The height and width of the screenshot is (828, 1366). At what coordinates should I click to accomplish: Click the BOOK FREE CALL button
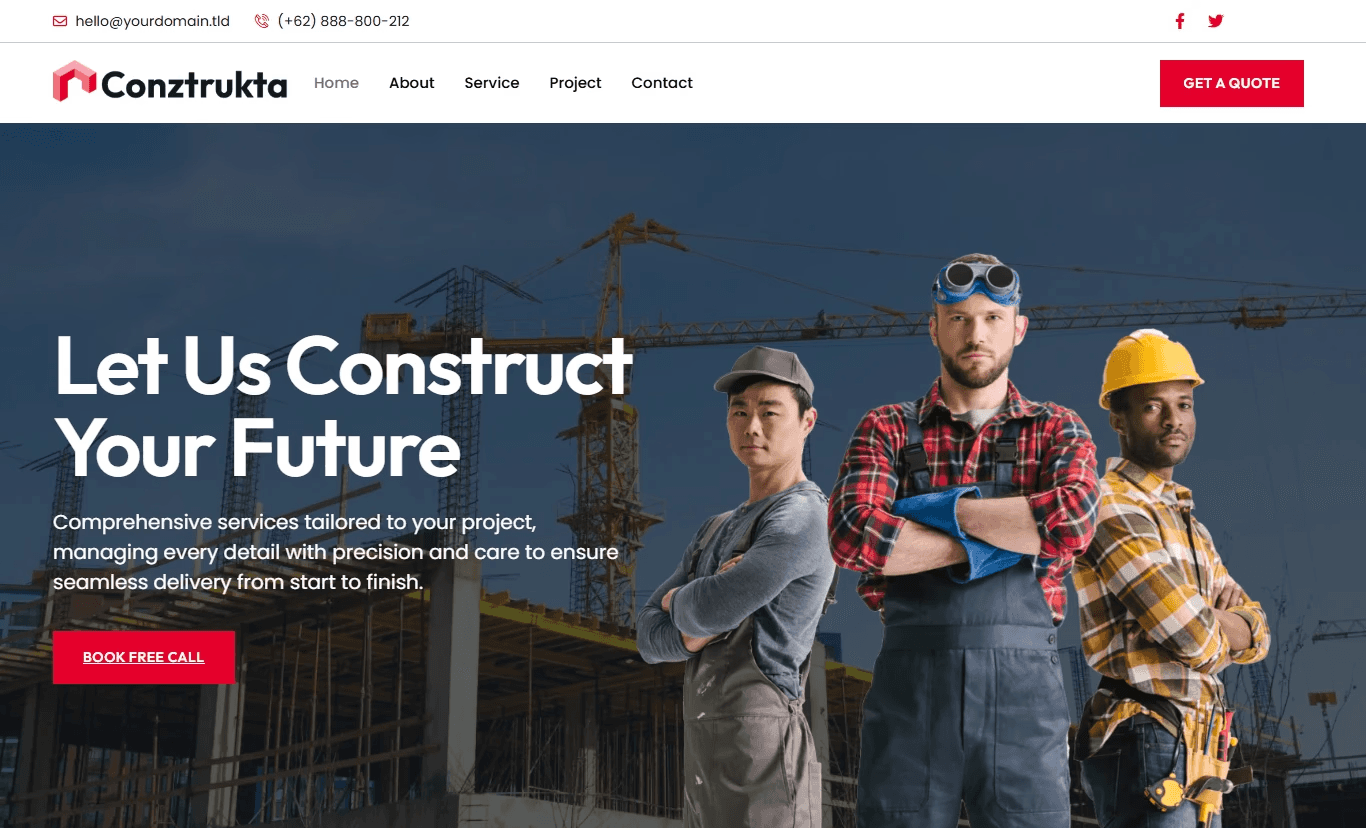pyautogui.click(x=144, y=657)
